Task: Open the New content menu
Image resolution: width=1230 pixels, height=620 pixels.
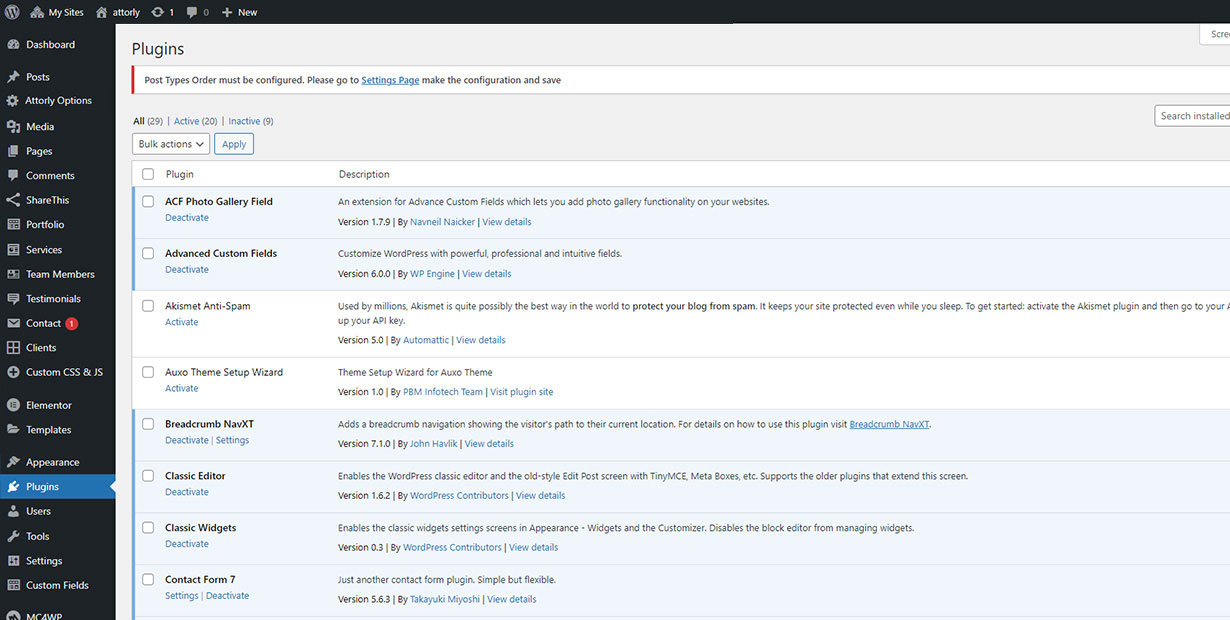Action: 239,12
